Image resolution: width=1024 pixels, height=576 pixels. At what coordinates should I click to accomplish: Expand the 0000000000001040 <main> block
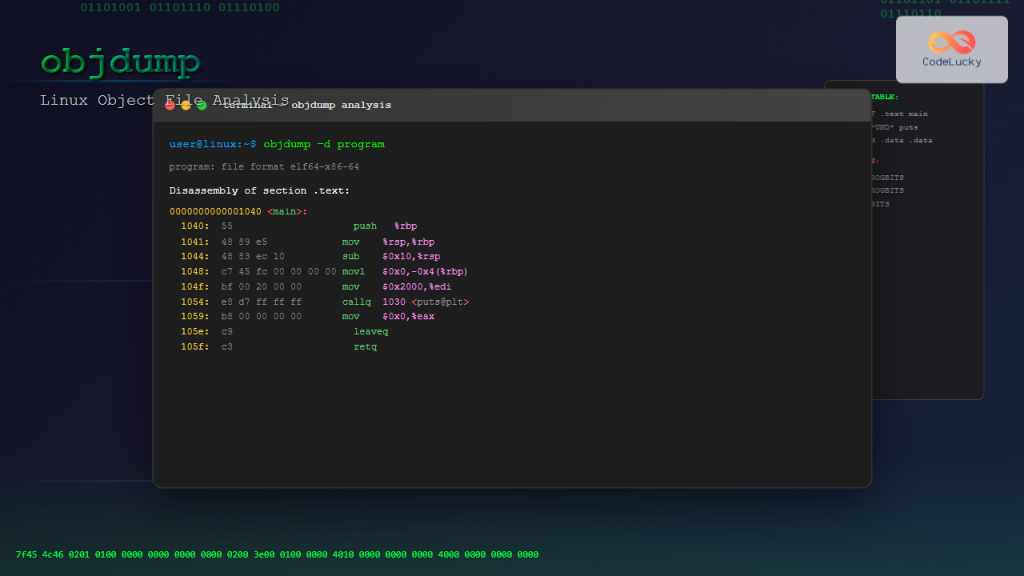(x=236, y=211)
